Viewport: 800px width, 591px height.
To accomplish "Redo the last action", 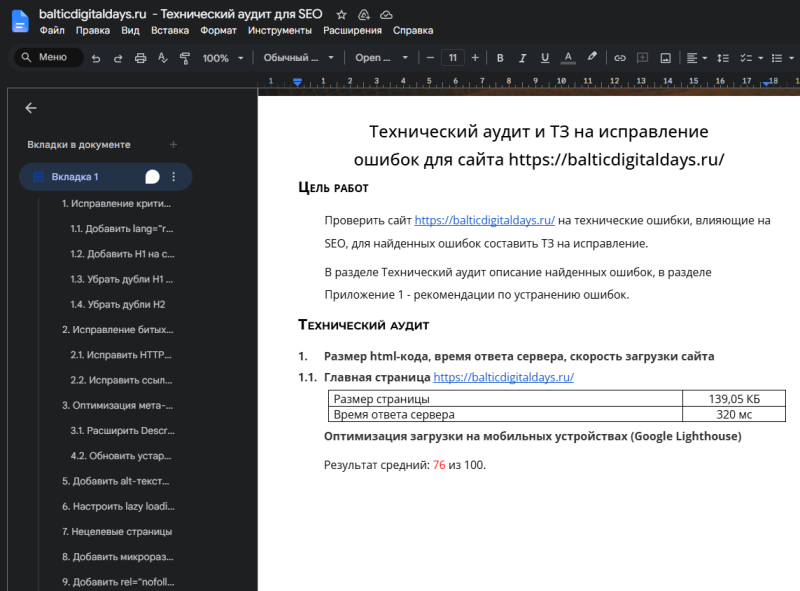I will click(118, 58).
